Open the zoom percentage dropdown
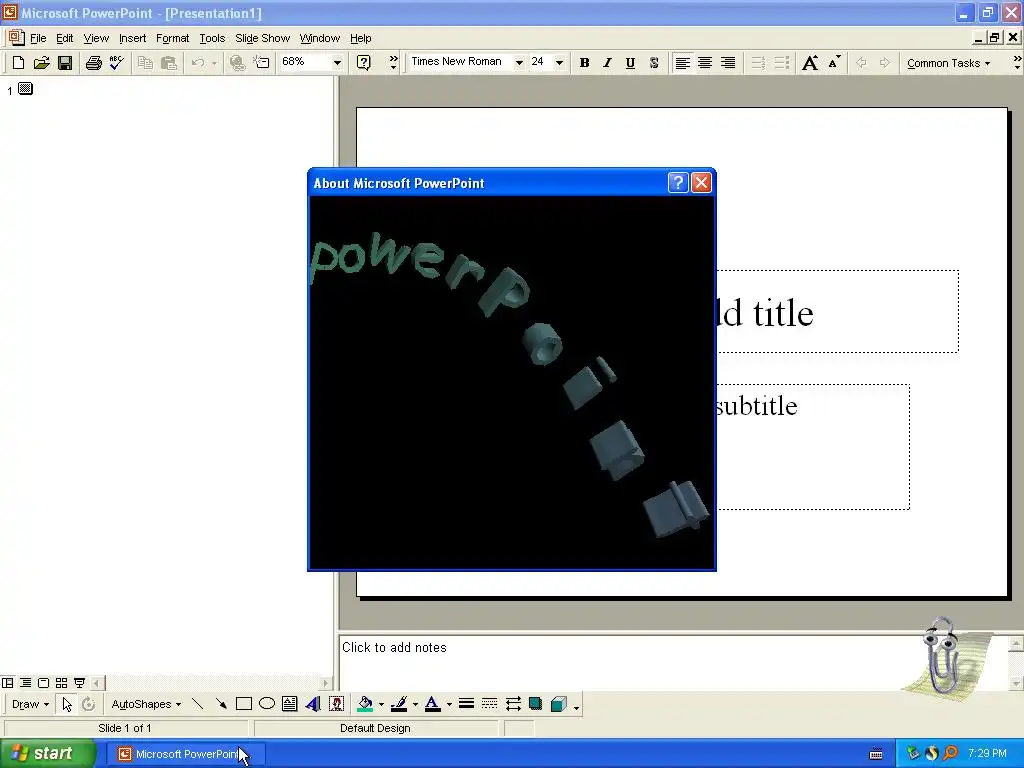 pyautogui.click(x=337, y=63)
